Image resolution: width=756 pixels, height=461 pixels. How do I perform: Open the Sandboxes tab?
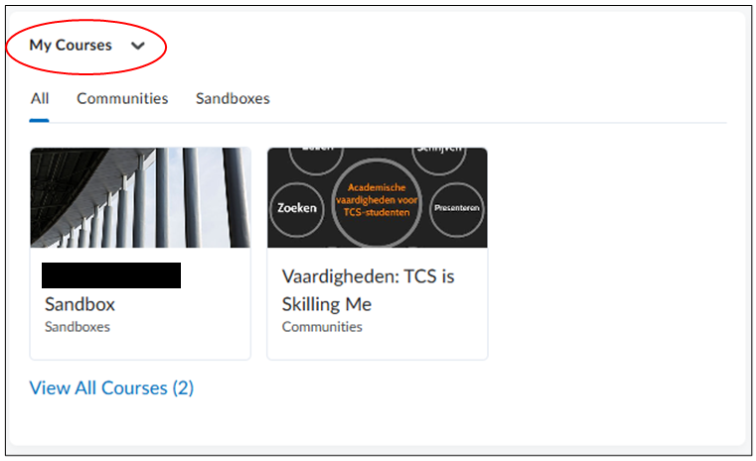pos(232,98)
